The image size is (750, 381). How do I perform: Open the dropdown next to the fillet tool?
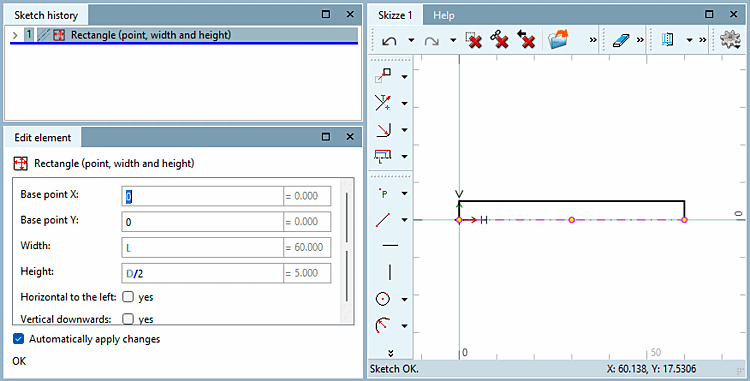[404, 130]
